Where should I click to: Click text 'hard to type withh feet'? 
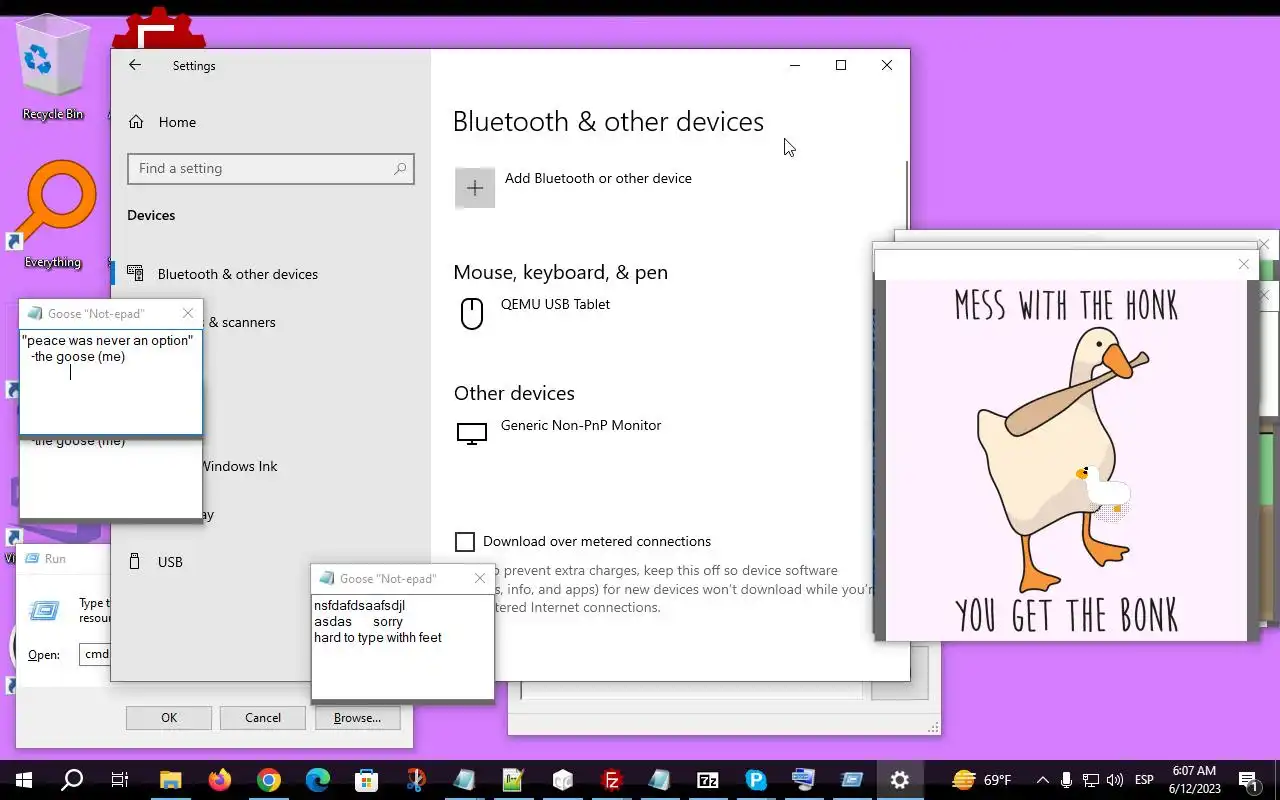[x=378, y=638]
